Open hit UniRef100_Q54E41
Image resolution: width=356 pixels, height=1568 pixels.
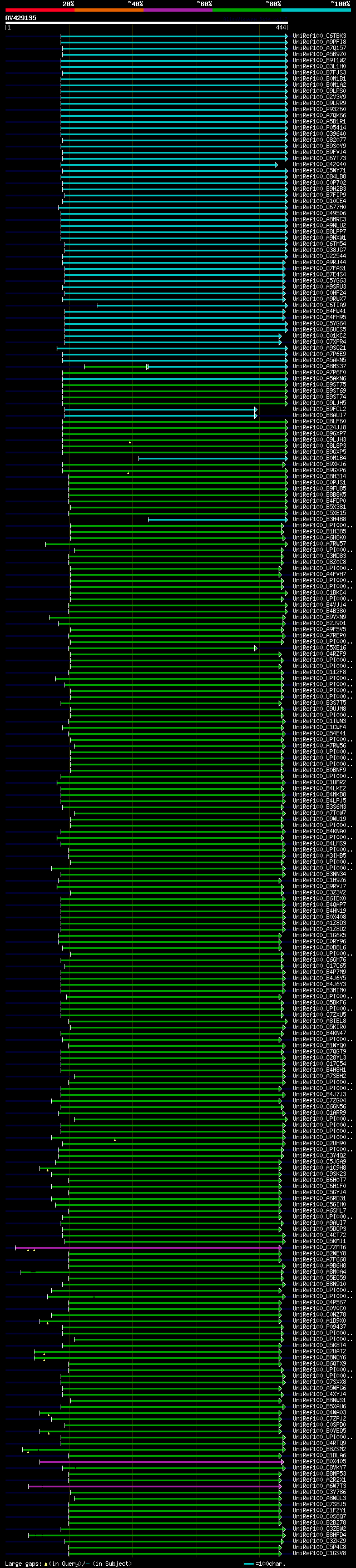pos(319,734)
